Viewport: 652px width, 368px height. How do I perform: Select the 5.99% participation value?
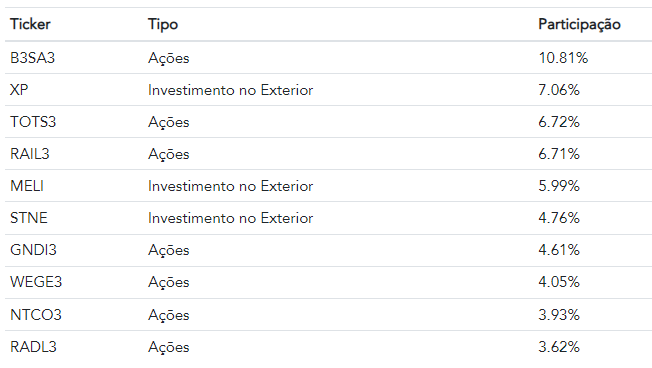(559, 186)
